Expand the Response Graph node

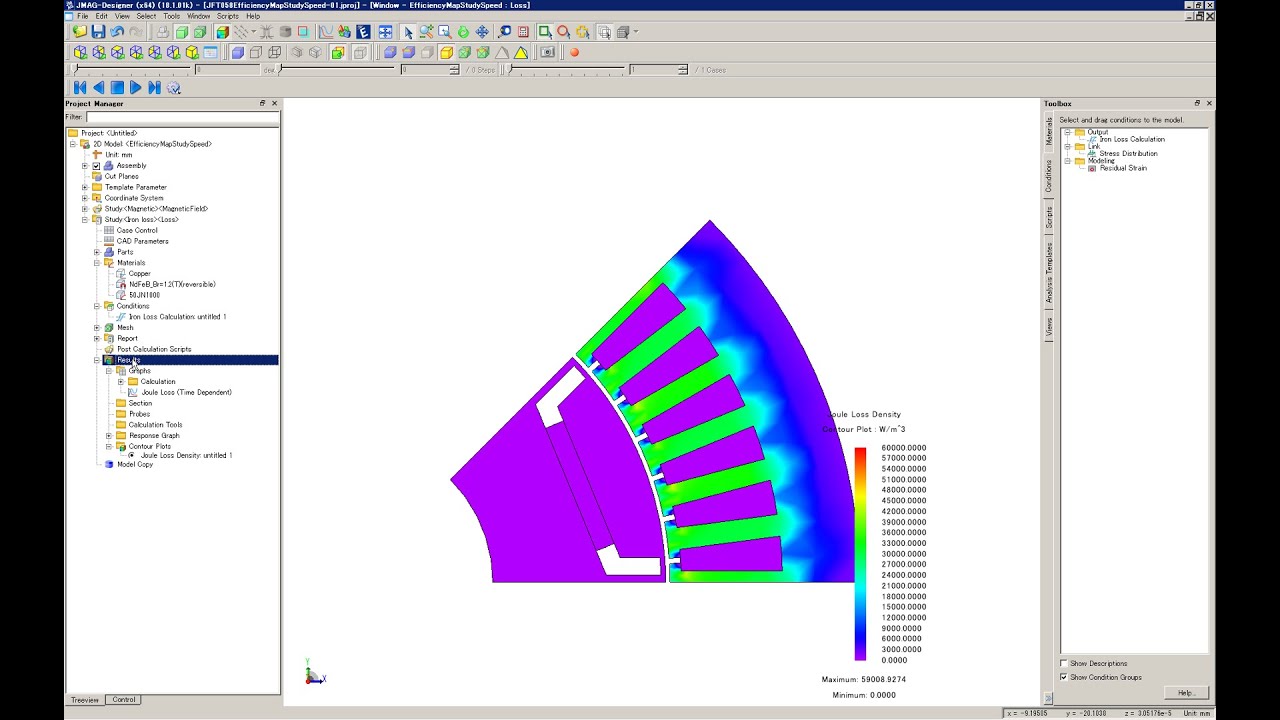coord(109,435)
